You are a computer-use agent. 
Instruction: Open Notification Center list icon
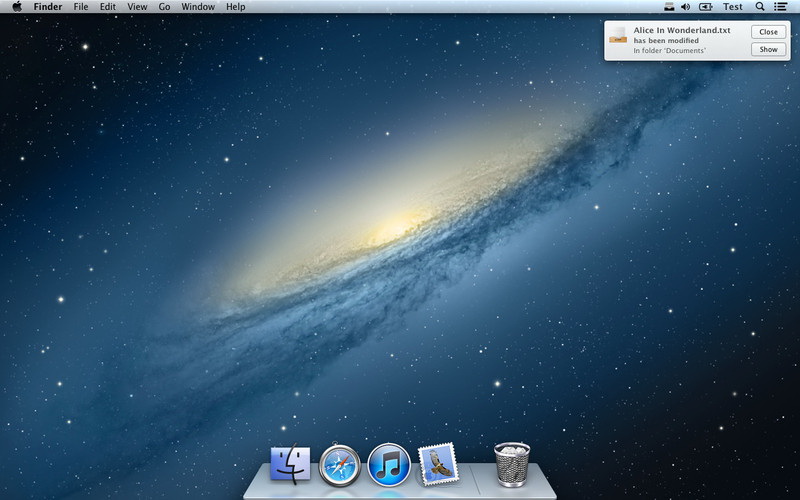[x=781, y=7]
